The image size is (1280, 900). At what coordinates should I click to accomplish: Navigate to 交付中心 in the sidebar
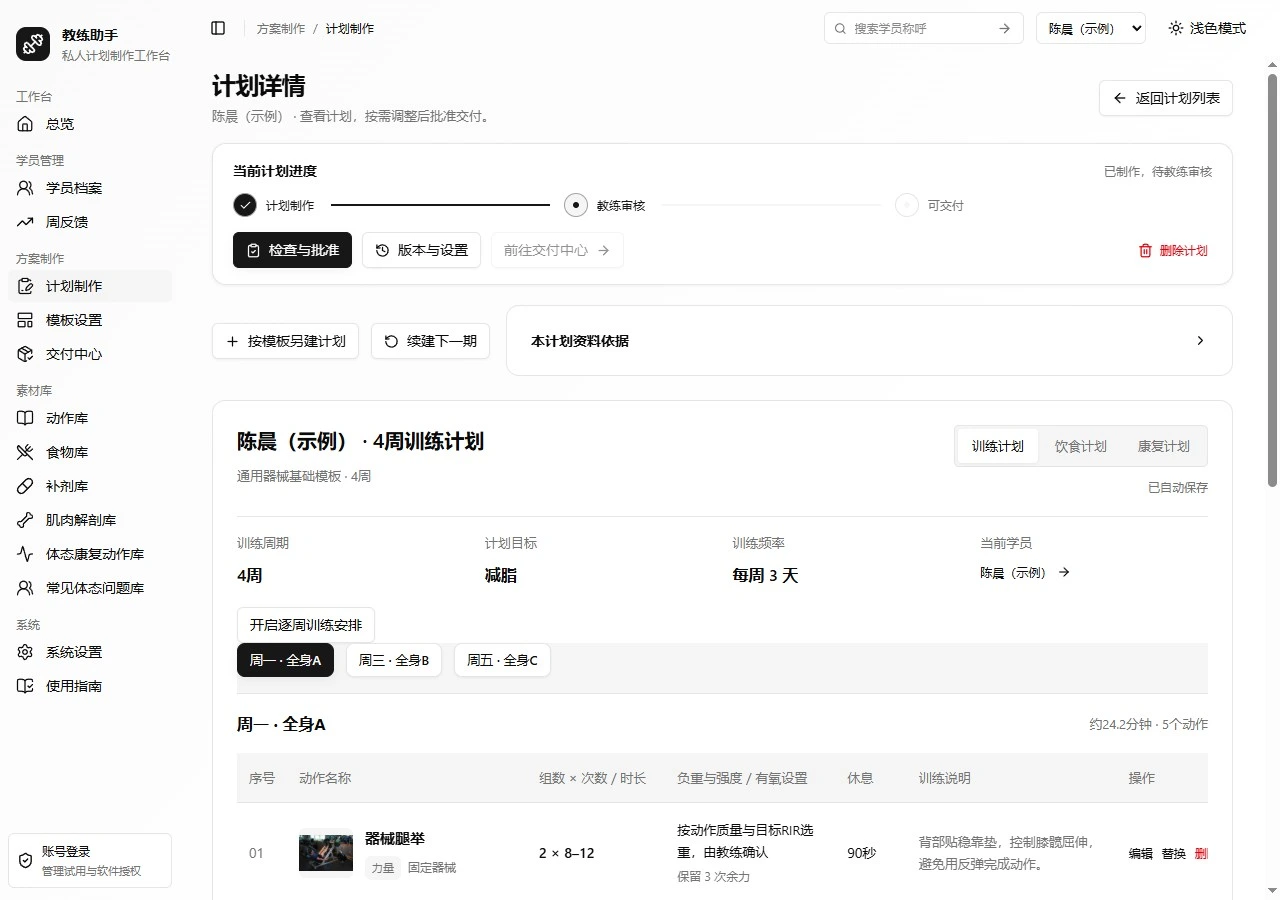click(x=90, y=354)
